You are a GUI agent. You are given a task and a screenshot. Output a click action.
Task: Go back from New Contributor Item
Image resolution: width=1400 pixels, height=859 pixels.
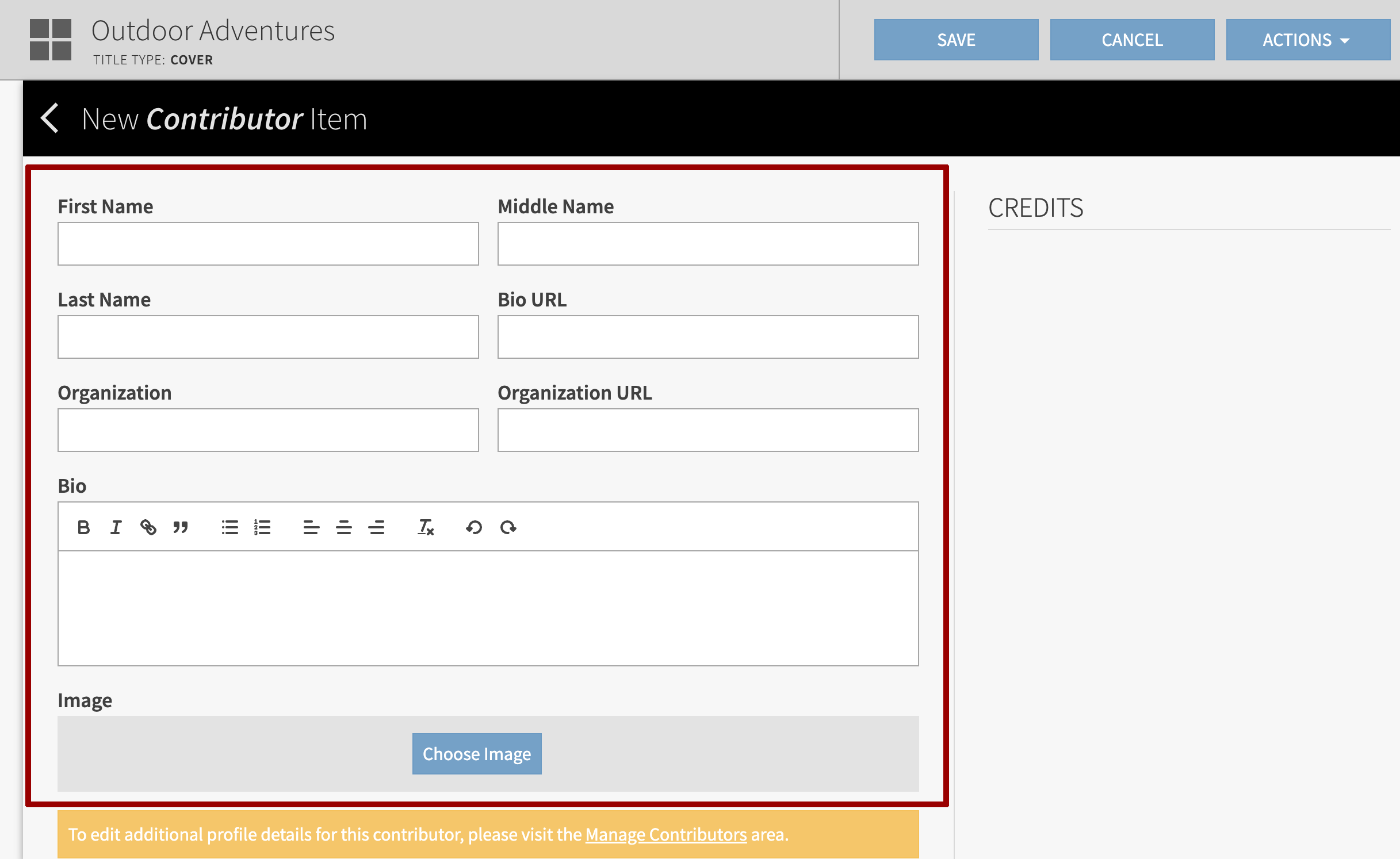[x=51, y=118]
